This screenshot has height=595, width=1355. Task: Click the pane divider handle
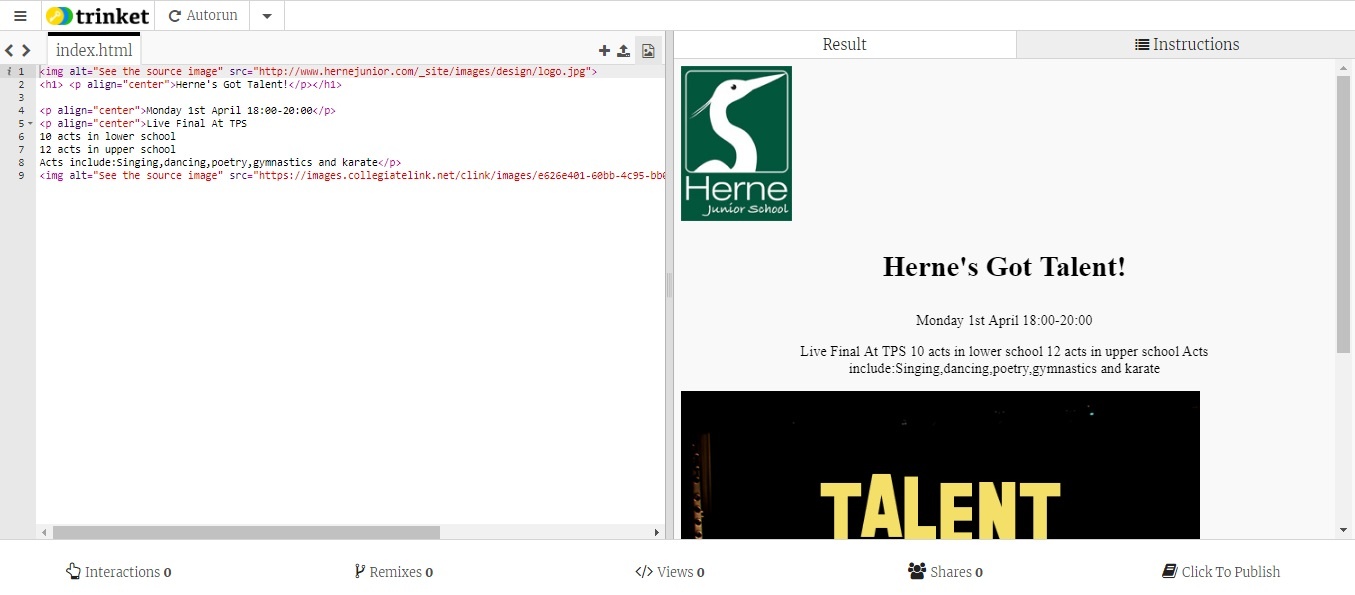[x=670, y=286]
